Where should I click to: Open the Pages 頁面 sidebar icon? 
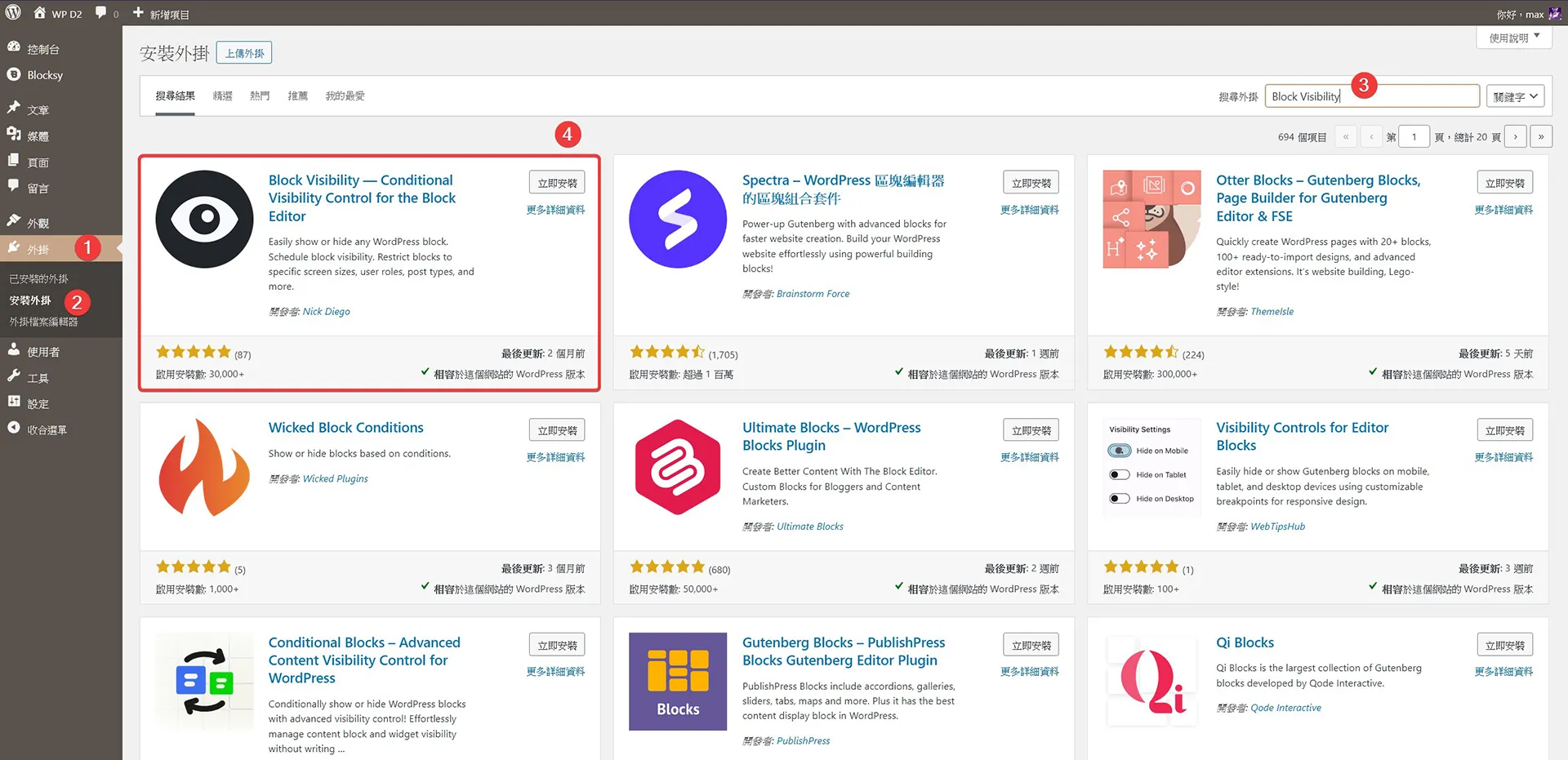pos(14,160)
